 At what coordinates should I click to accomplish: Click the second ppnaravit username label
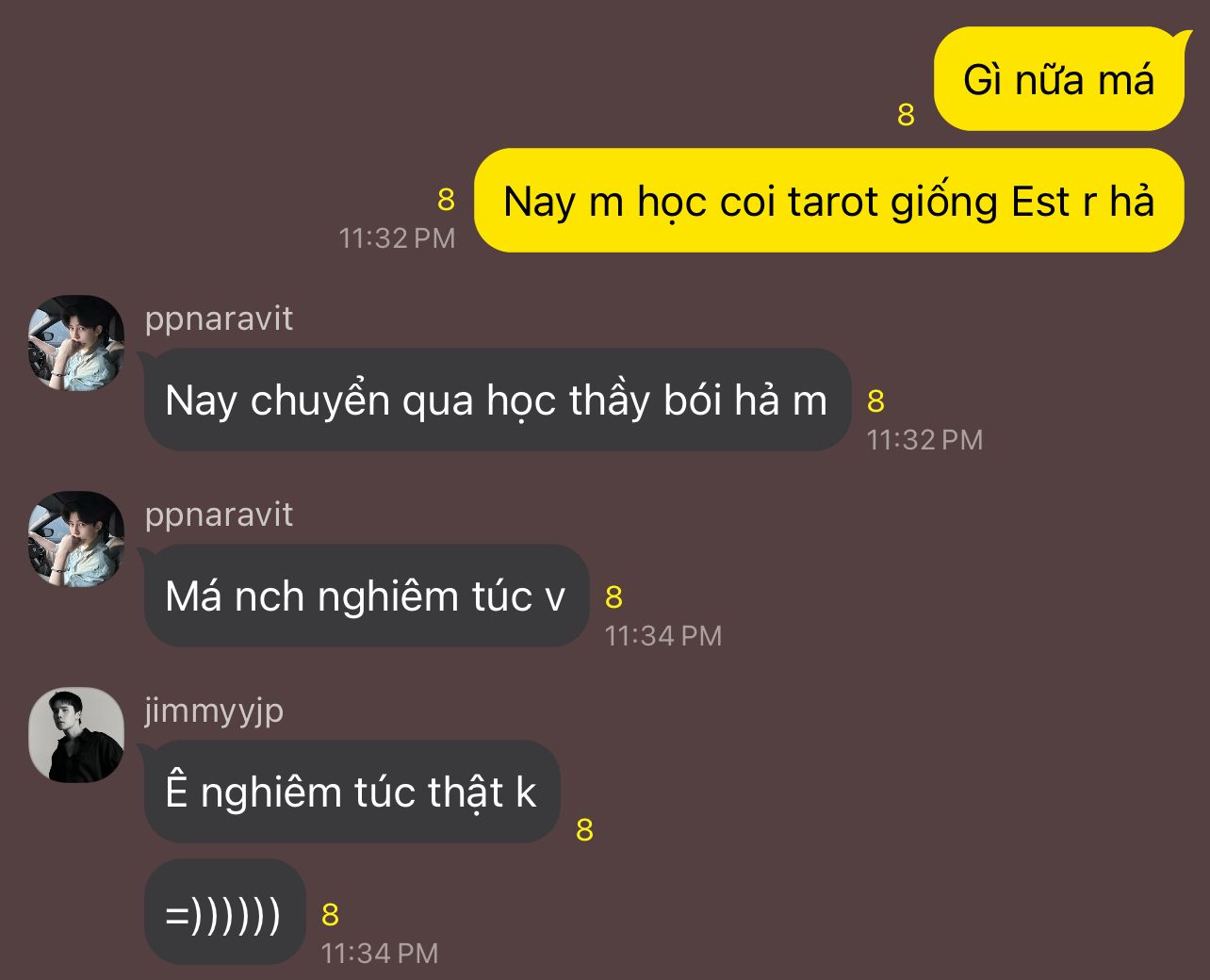click(x=219, y=514)
